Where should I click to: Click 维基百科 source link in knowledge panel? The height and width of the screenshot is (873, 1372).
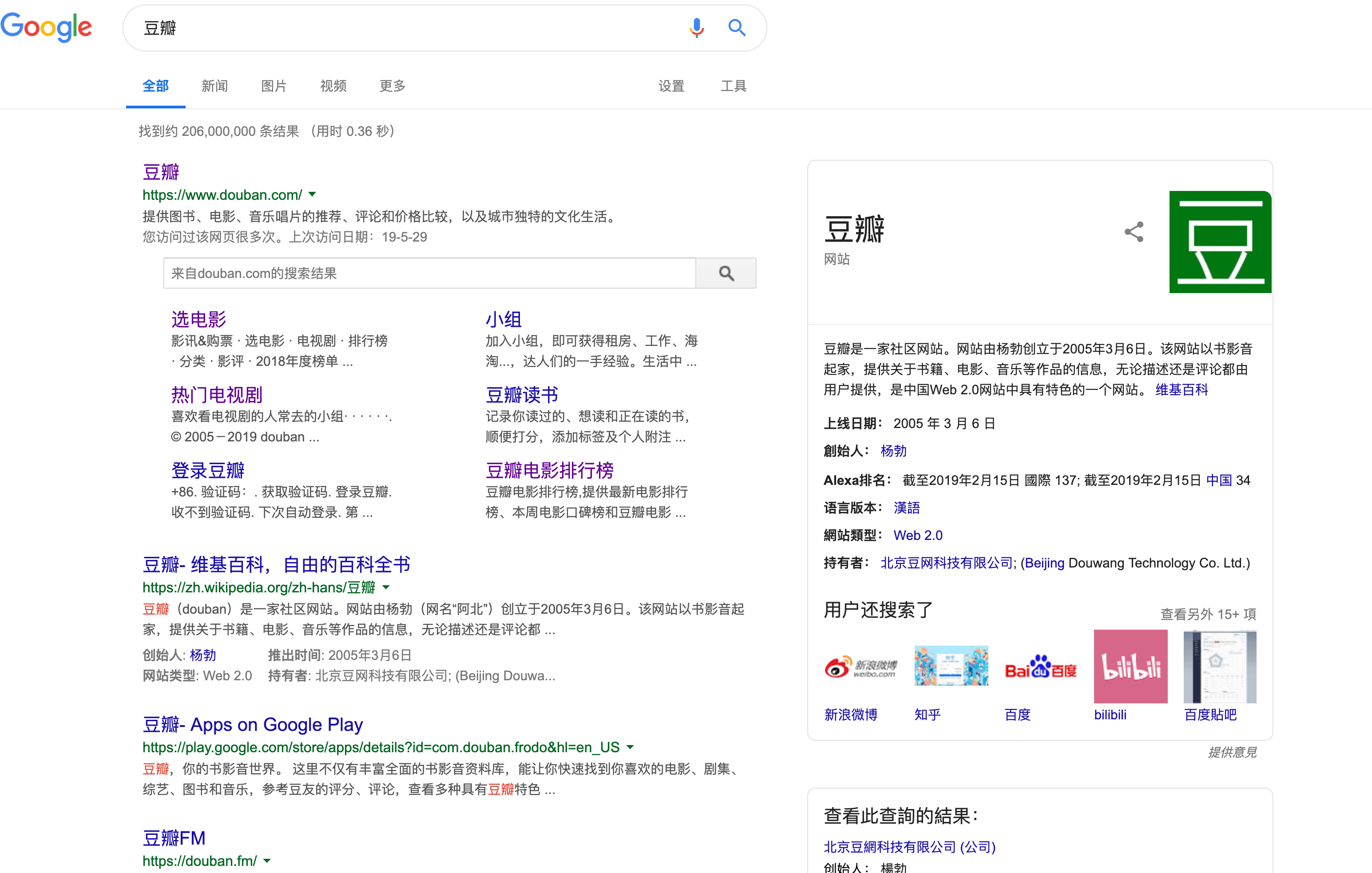tap(1182, 390)
